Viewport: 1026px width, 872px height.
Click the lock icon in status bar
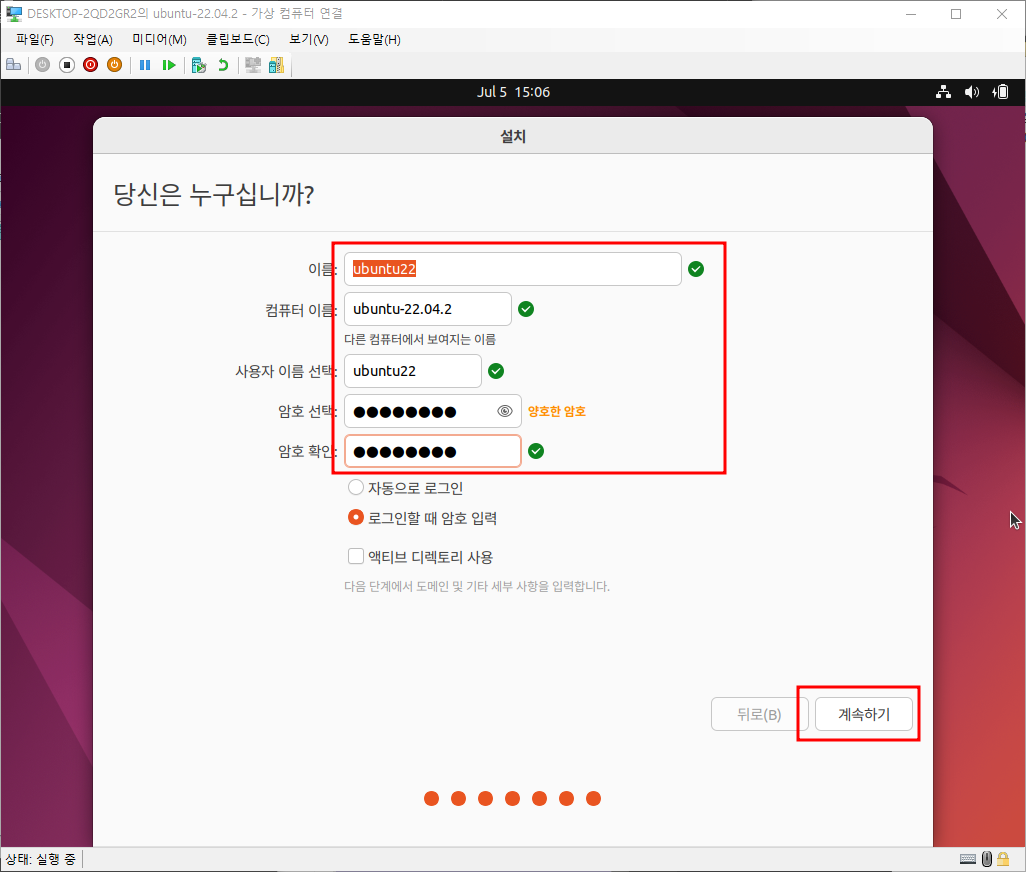(x=1003, y=859)
